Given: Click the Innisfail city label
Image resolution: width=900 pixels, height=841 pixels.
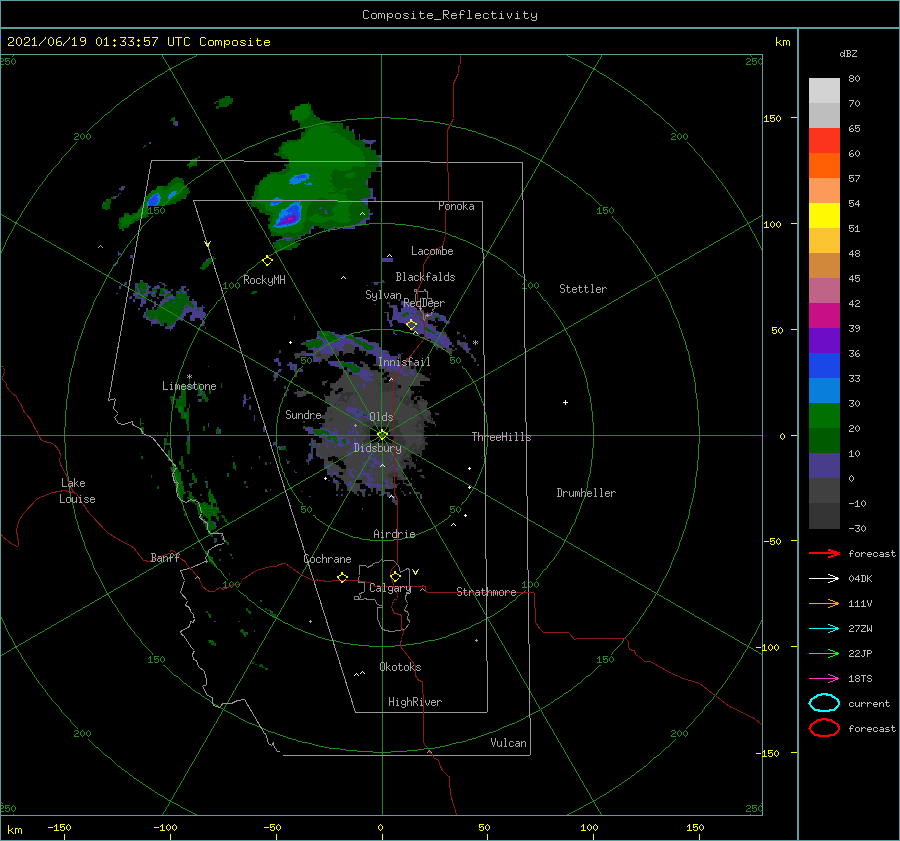Looking at the screenshot, I should point(404,362).
